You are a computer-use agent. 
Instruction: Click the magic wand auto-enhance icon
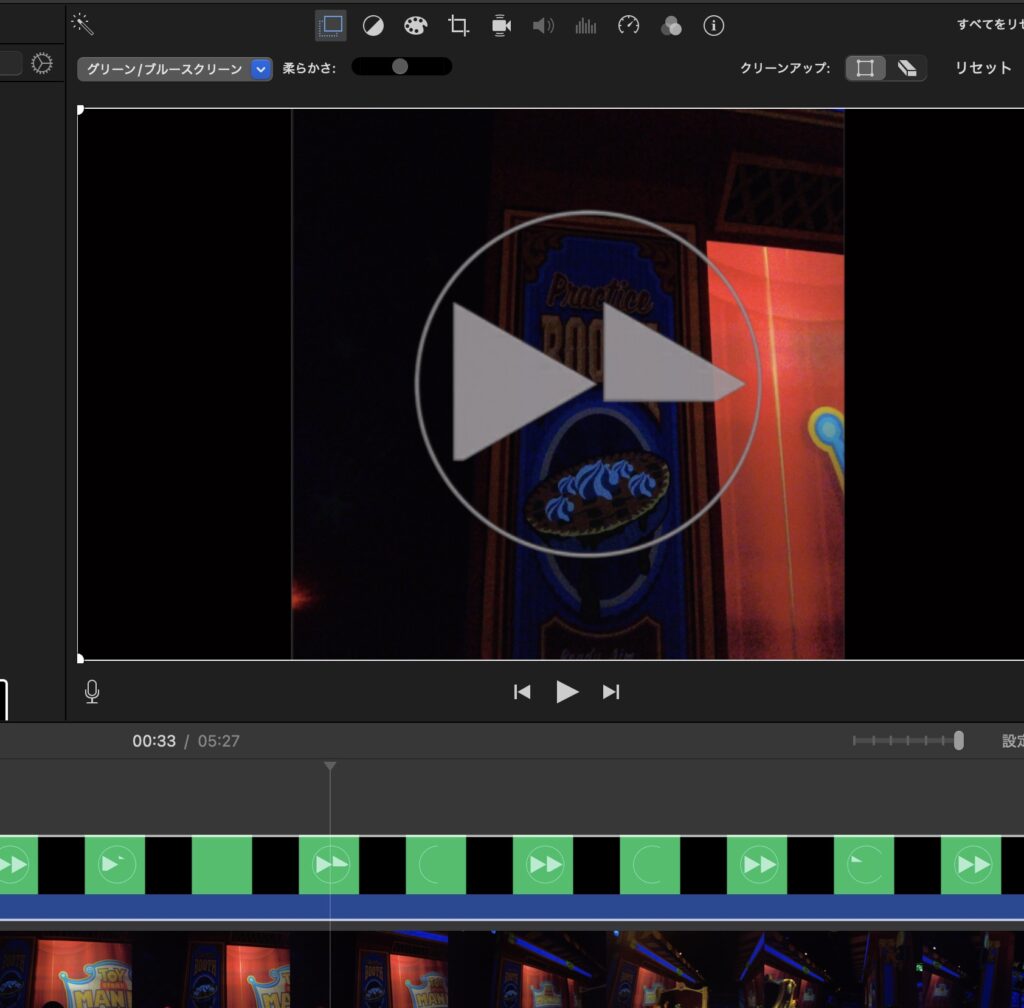coord(83,24)
